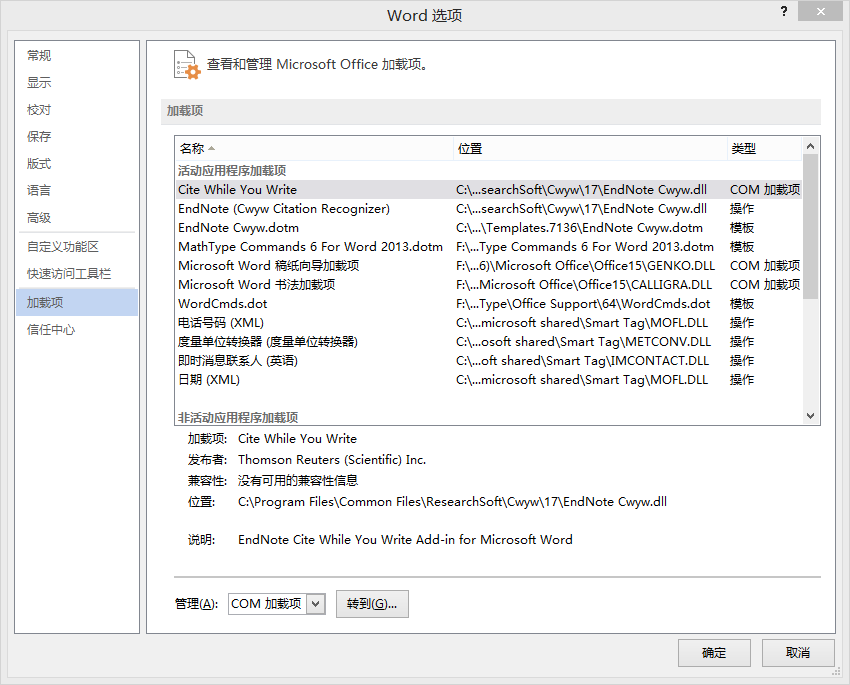Viewport: 850px width, 685px height.
Task: Cancel with the 取消 button
Action: 798,652
